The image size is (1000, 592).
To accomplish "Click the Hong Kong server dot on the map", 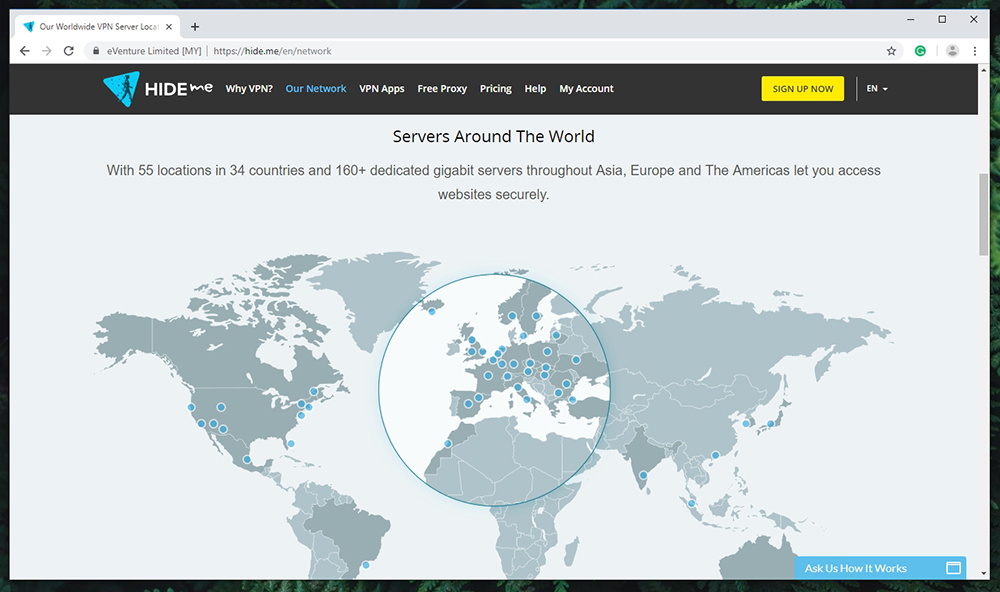I will 716,455.
